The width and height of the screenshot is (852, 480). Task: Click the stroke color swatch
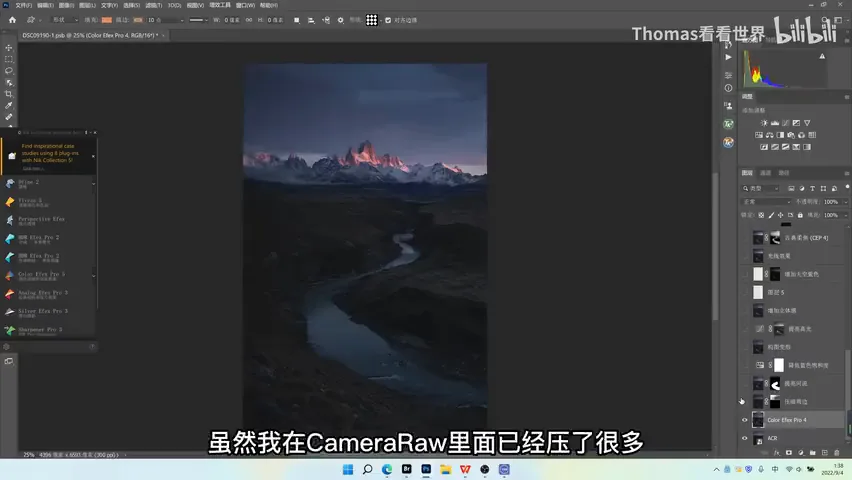pos(138,20)
